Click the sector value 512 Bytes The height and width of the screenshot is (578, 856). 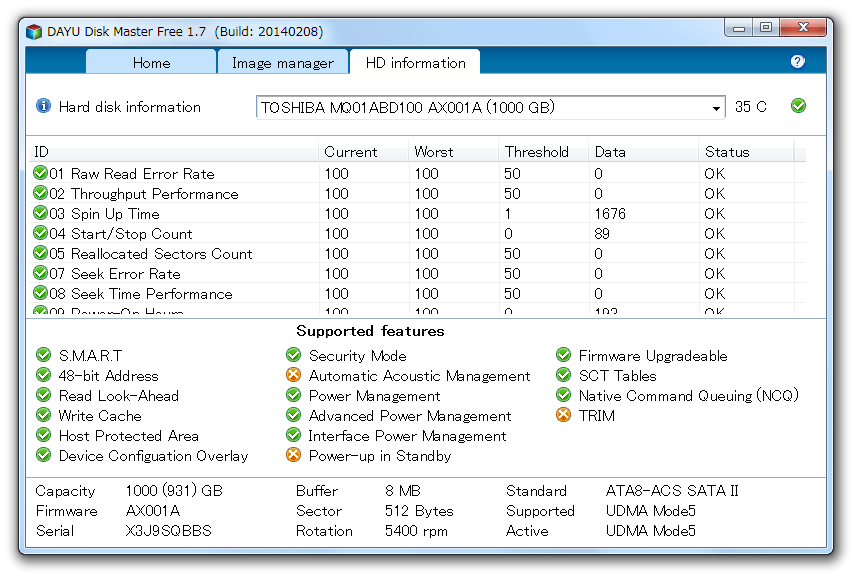419,511
